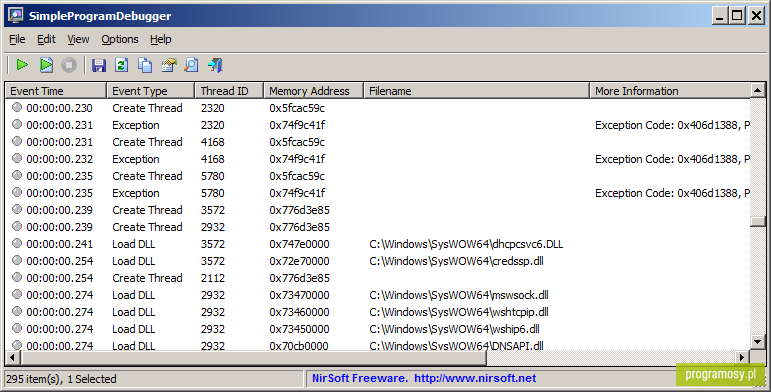
Task: Click the '295 item(s), 1 Selected' status text
Action: pyautogui.click(x=61, y=379)
